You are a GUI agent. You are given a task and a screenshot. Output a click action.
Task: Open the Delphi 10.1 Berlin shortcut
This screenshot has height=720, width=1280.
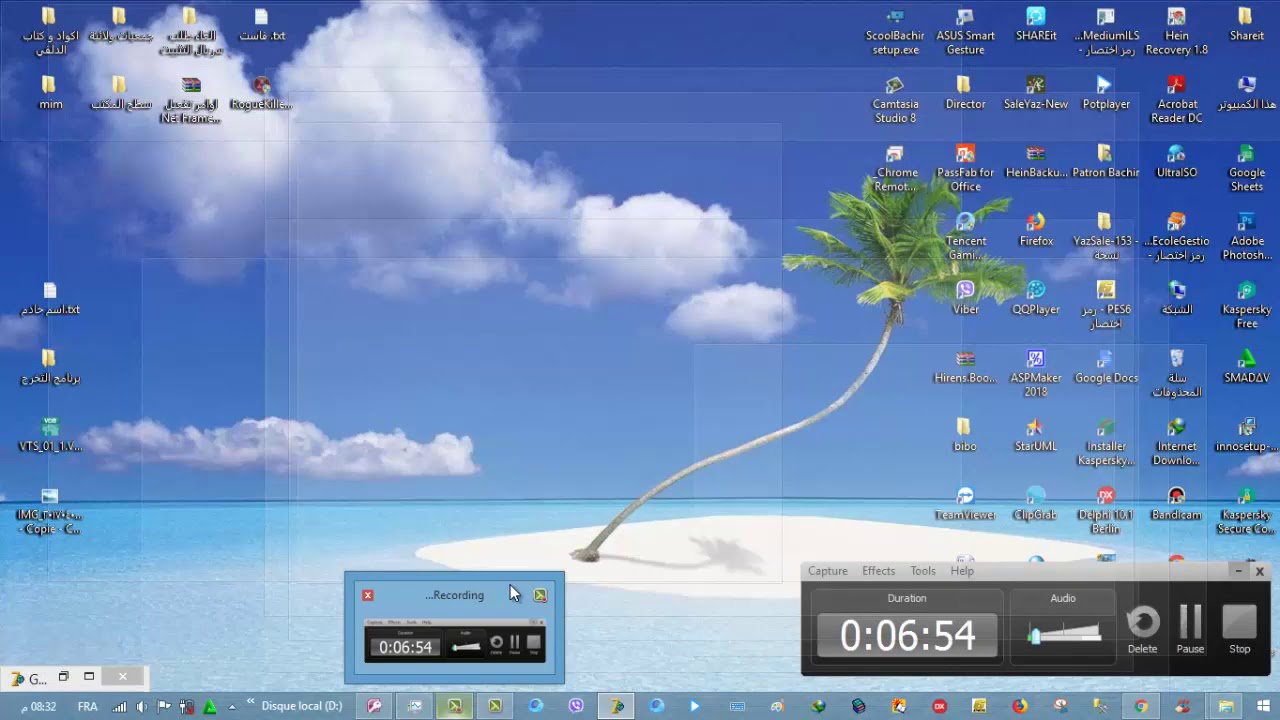(x=1106, y=510)
